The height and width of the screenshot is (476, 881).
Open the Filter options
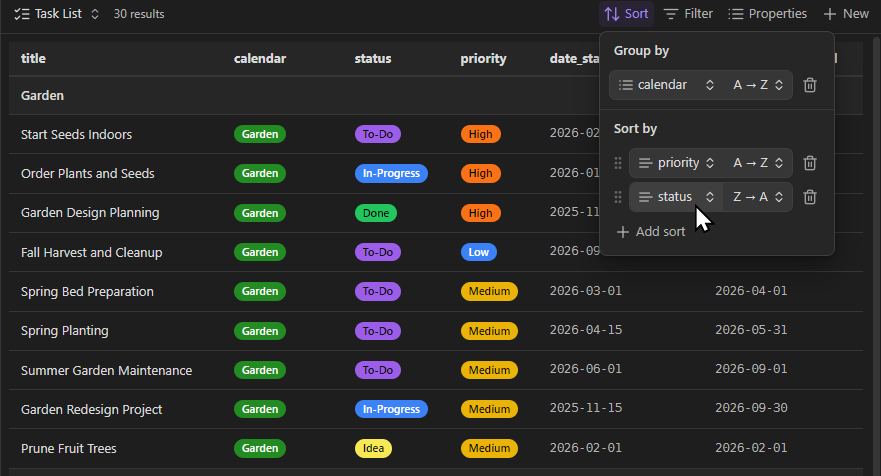coord(688,14)
